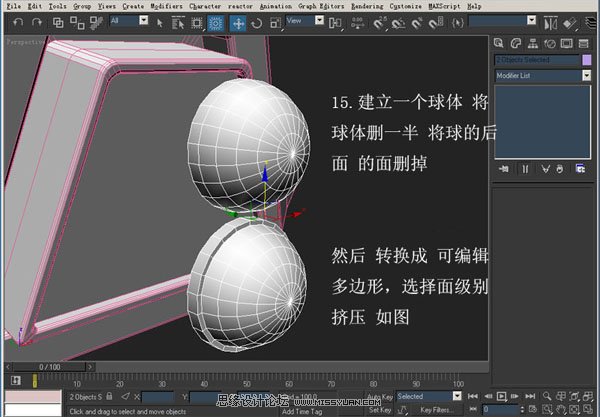600x417 pixels.
Task: Expand the named selection sets dropdown
Action: pos(532,20)
